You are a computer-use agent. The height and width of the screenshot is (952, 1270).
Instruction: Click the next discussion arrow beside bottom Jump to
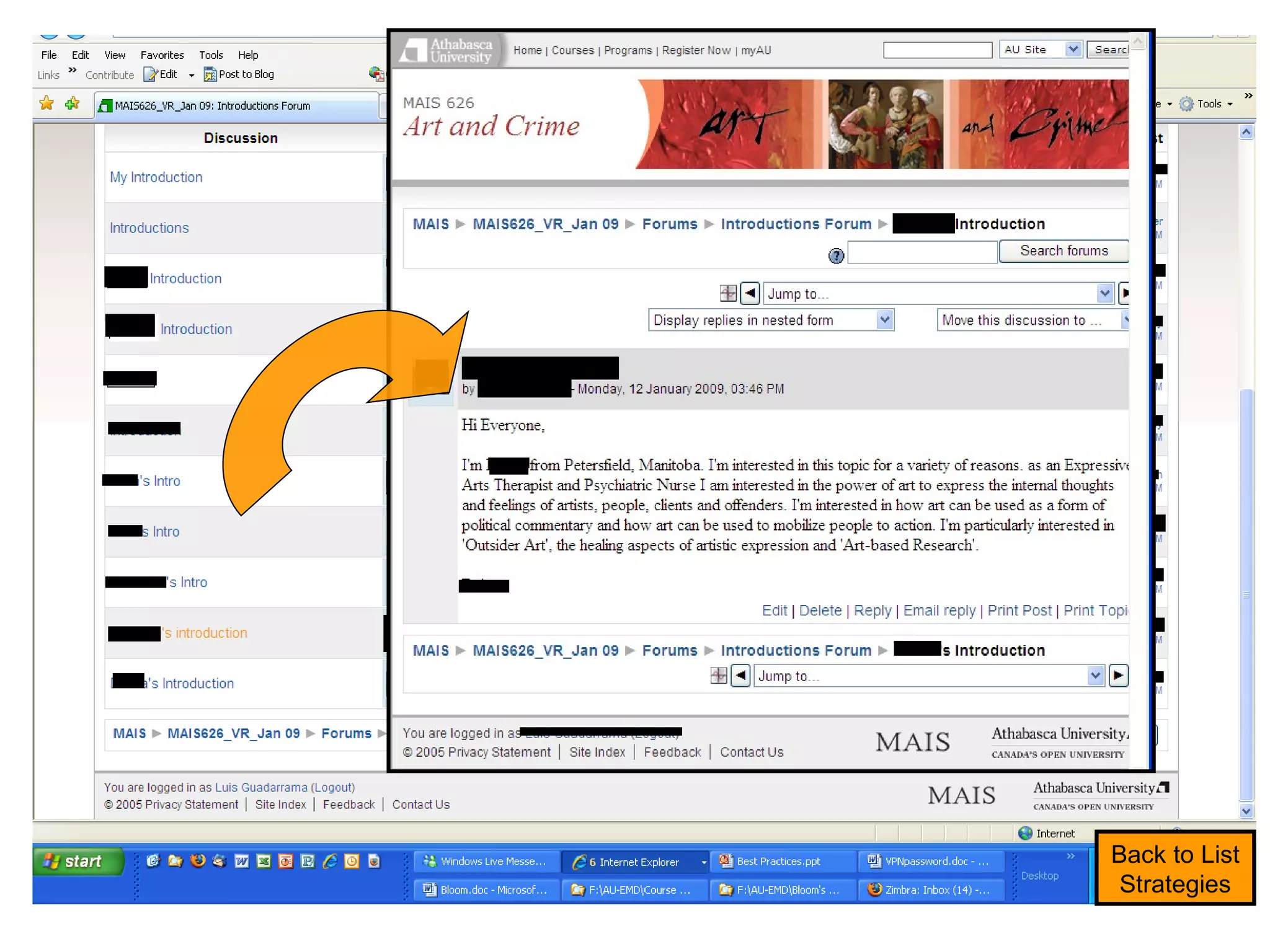[x=1117, y=675]
